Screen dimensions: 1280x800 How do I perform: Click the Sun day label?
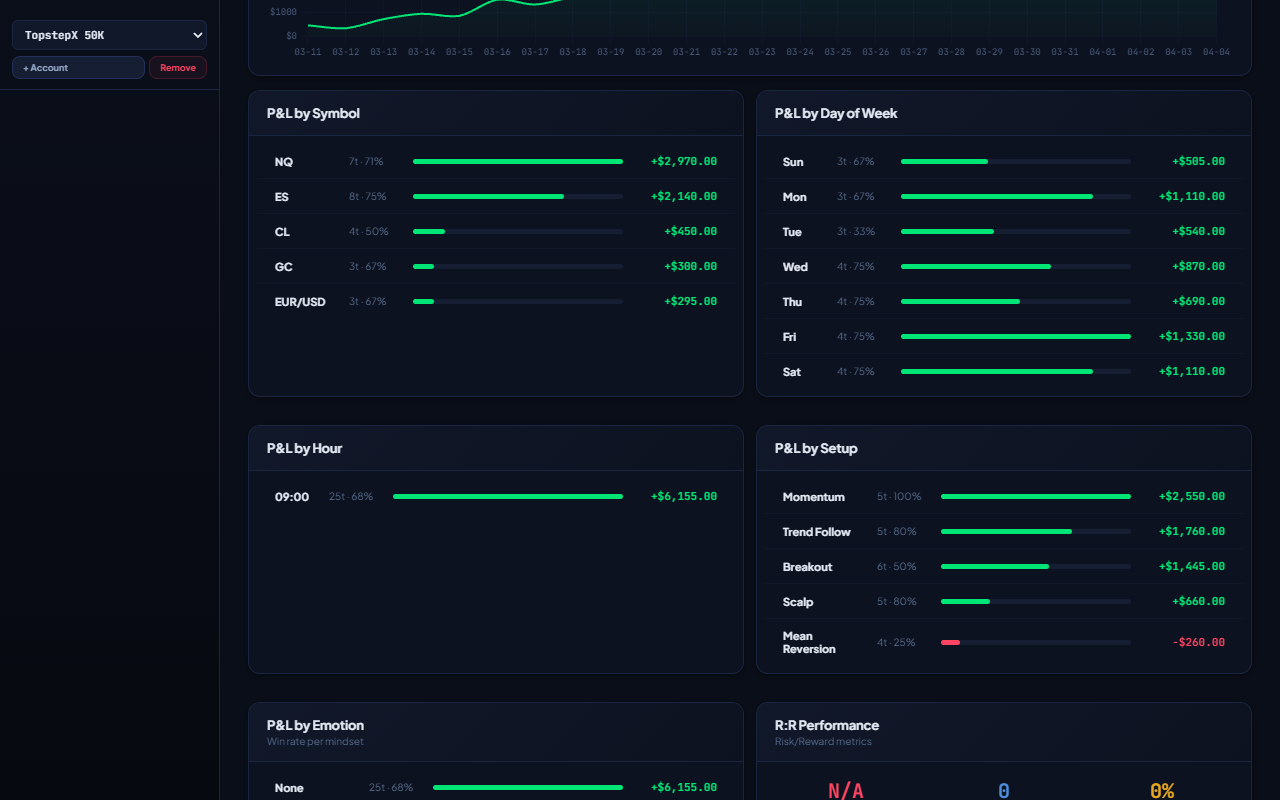pyautogui.click(x=793, y=162)
